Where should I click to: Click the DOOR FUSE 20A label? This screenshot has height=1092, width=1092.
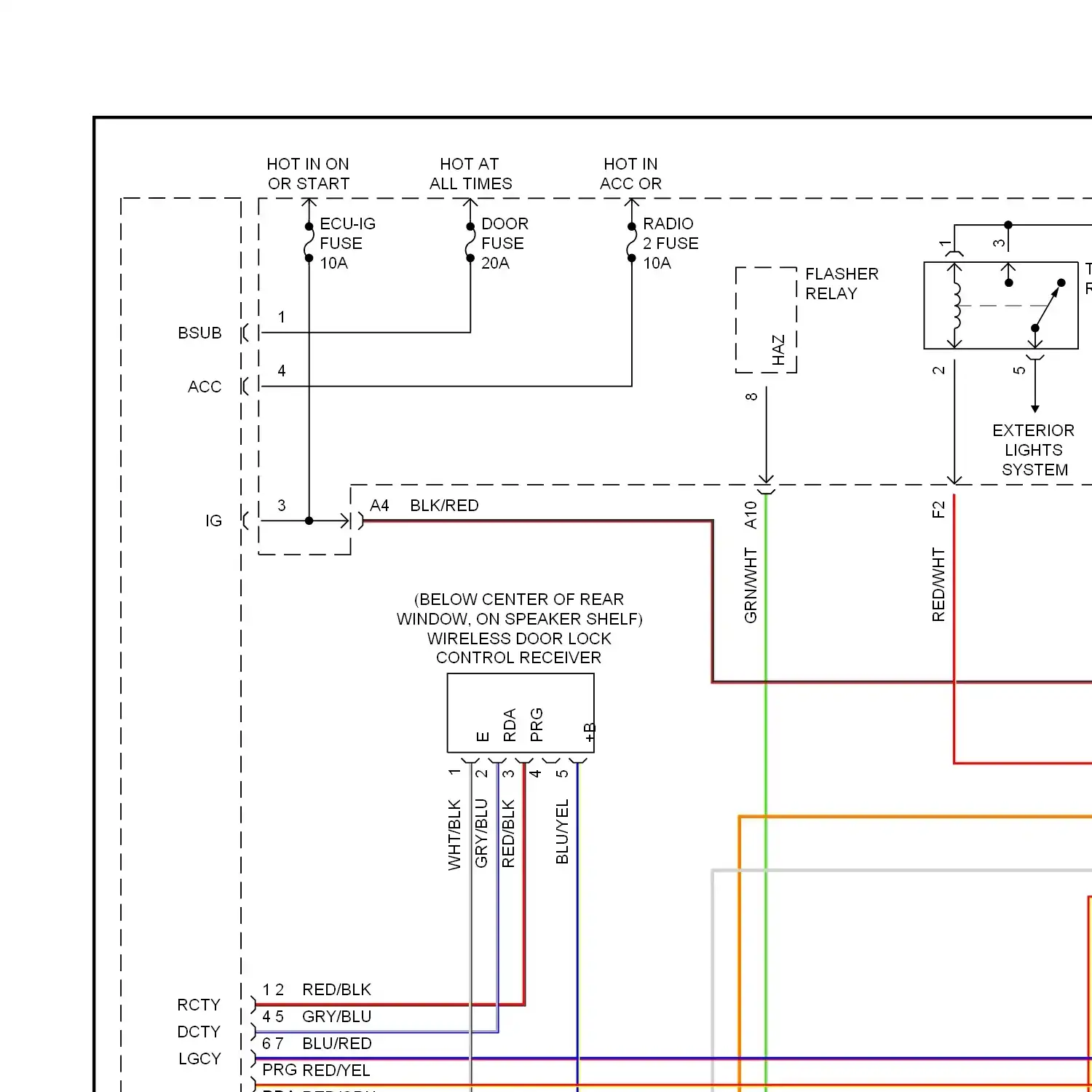click(505, 243)
